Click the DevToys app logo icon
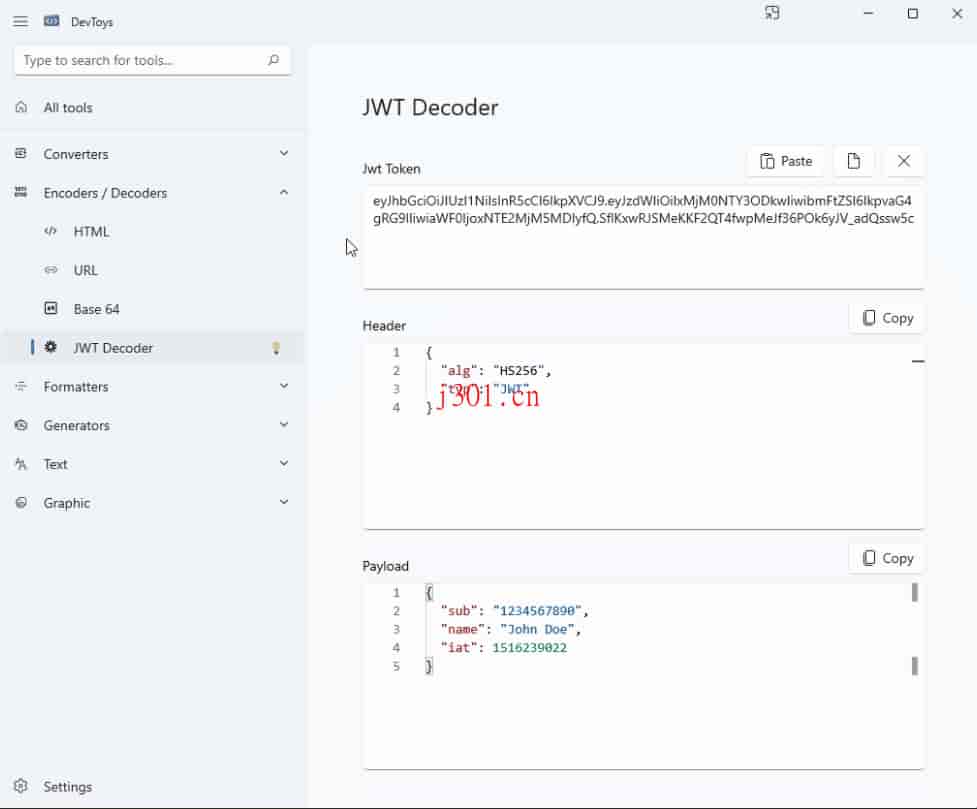The image size is (977, 809). pyautogui.click(x=52, y=21)
